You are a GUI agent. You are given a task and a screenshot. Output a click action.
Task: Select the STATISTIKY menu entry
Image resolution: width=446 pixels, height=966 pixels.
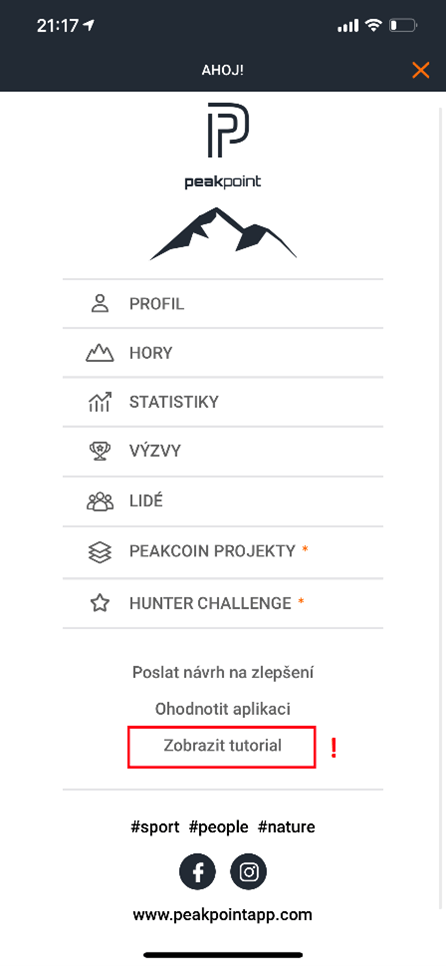[223, 402]
